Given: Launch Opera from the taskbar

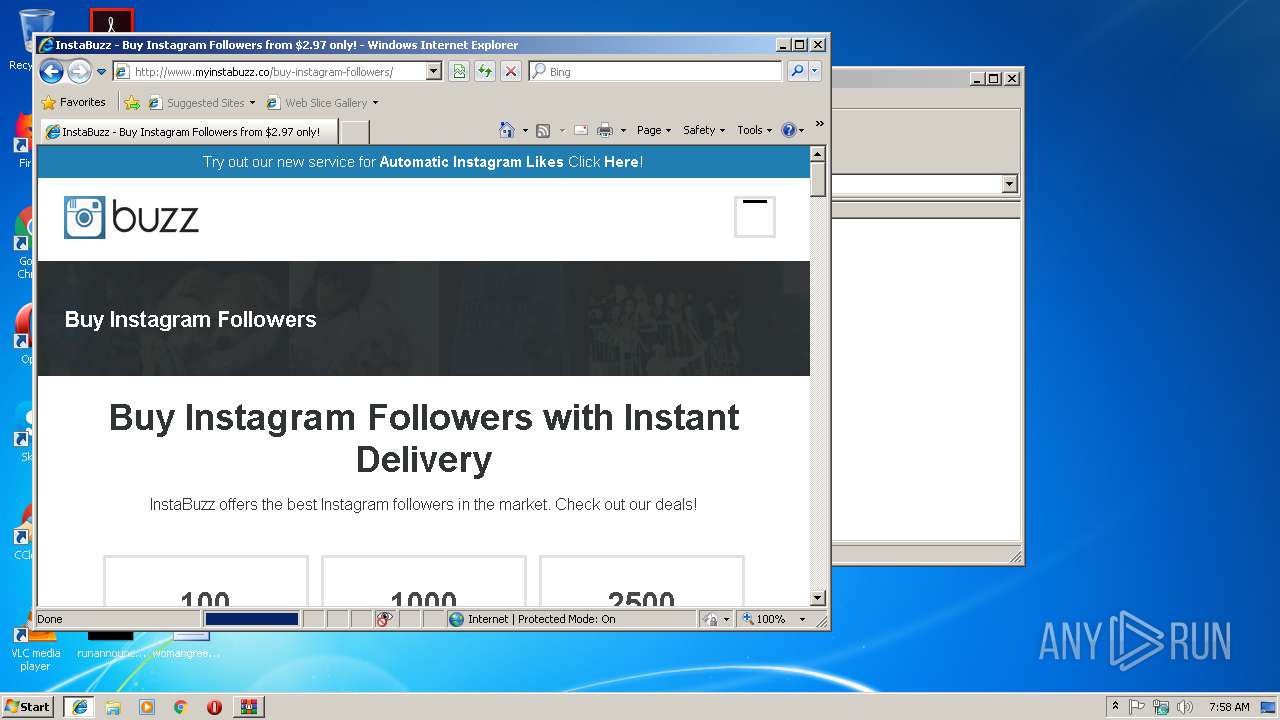Looking at the screenshot, I should click(x=214, y=707).
